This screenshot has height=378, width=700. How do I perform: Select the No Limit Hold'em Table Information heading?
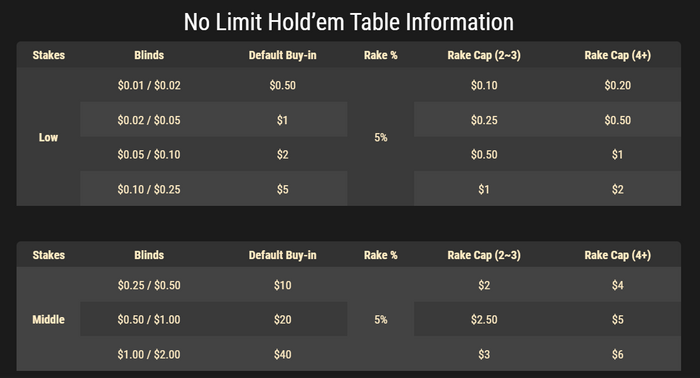(x=349, y=22)
